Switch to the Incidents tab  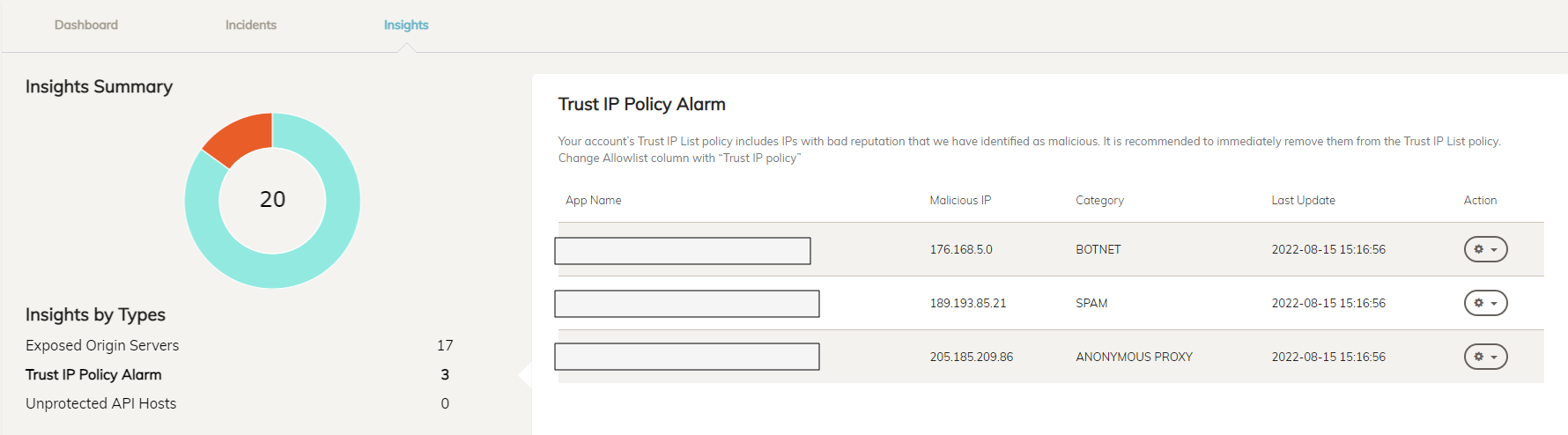click(x=251, y=25)
